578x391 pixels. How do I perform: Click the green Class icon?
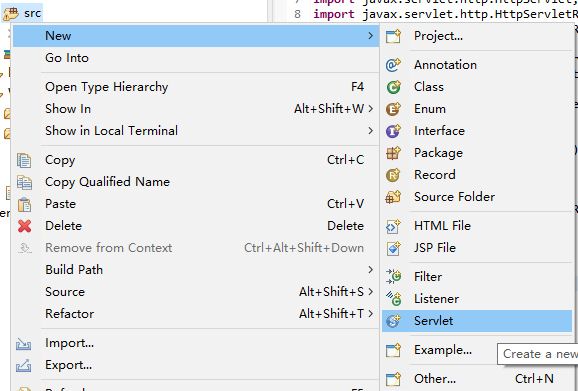[393, 87]
